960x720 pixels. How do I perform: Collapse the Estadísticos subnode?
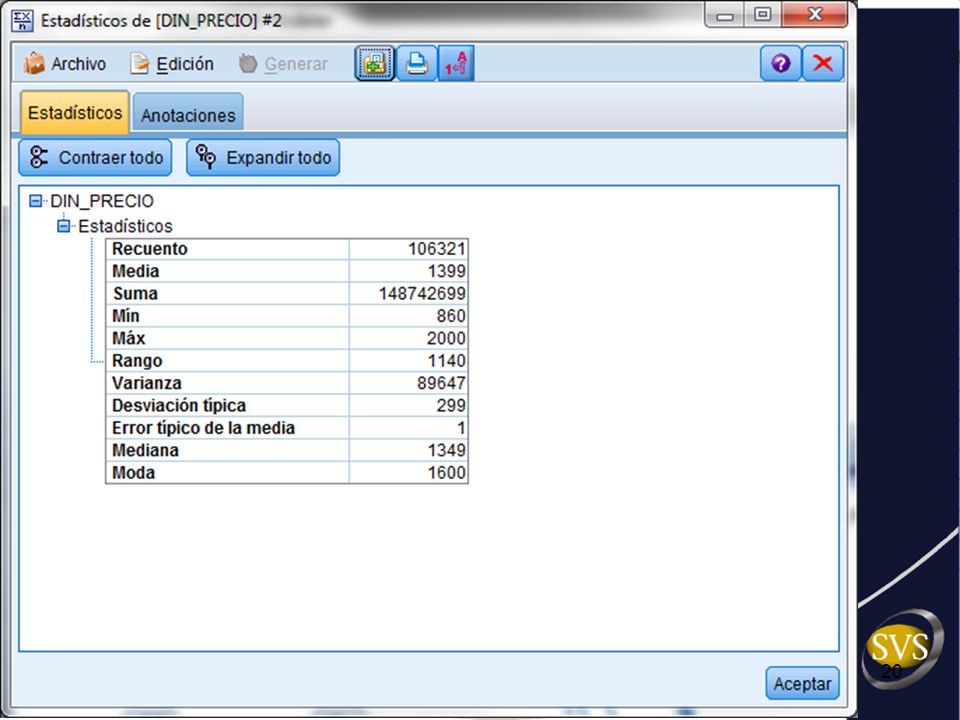(x=64, y=226)
